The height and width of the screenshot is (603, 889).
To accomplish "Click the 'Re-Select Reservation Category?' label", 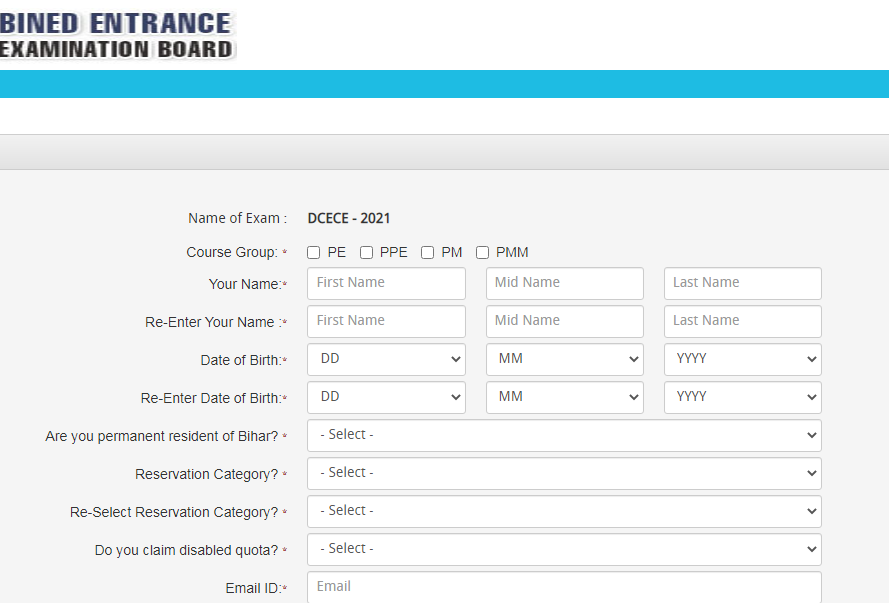I will [x=174, y=512].
